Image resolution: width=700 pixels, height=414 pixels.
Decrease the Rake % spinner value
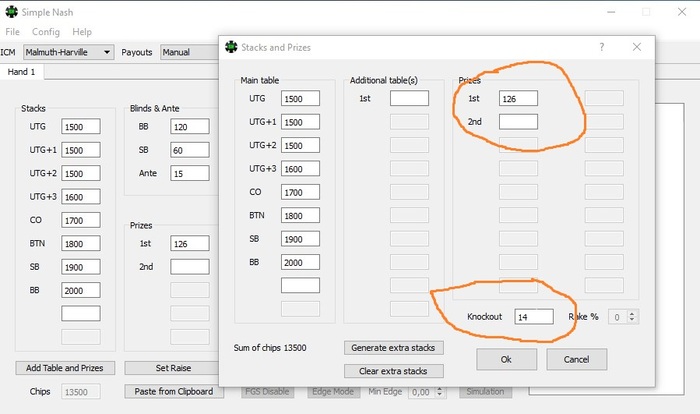(632, 320)
